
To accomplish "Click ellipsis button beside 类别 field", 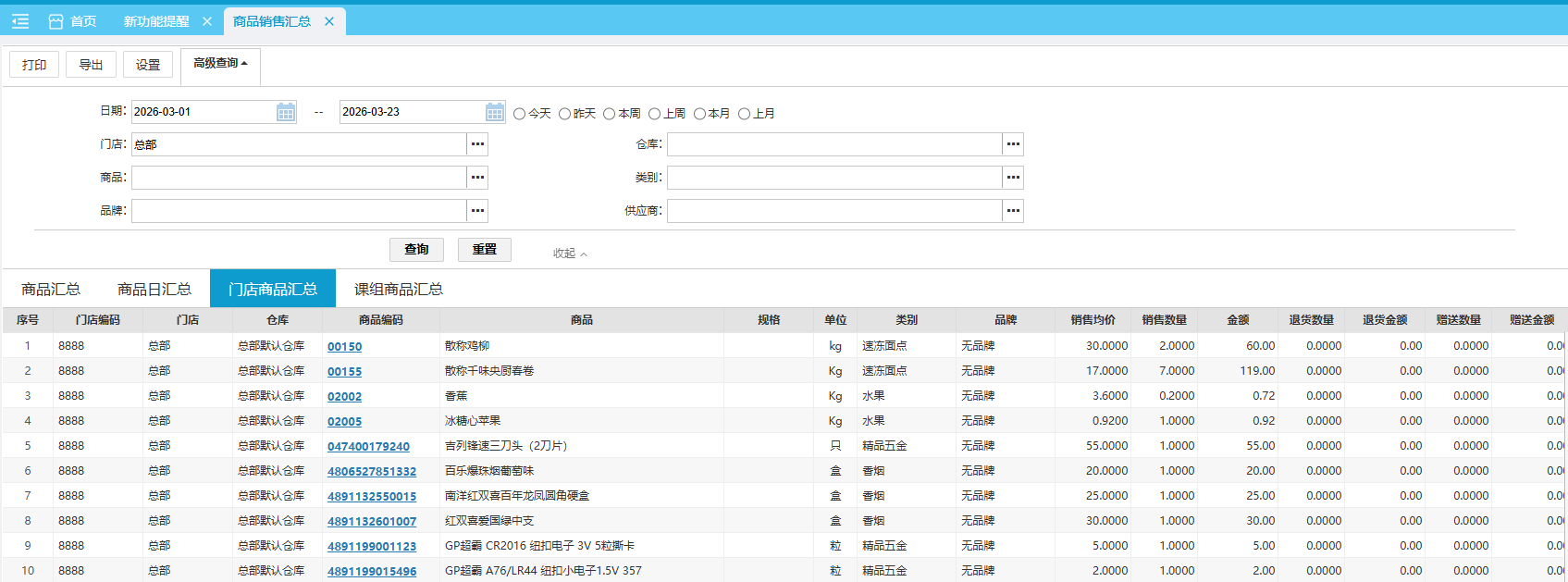I will 1013,178.
